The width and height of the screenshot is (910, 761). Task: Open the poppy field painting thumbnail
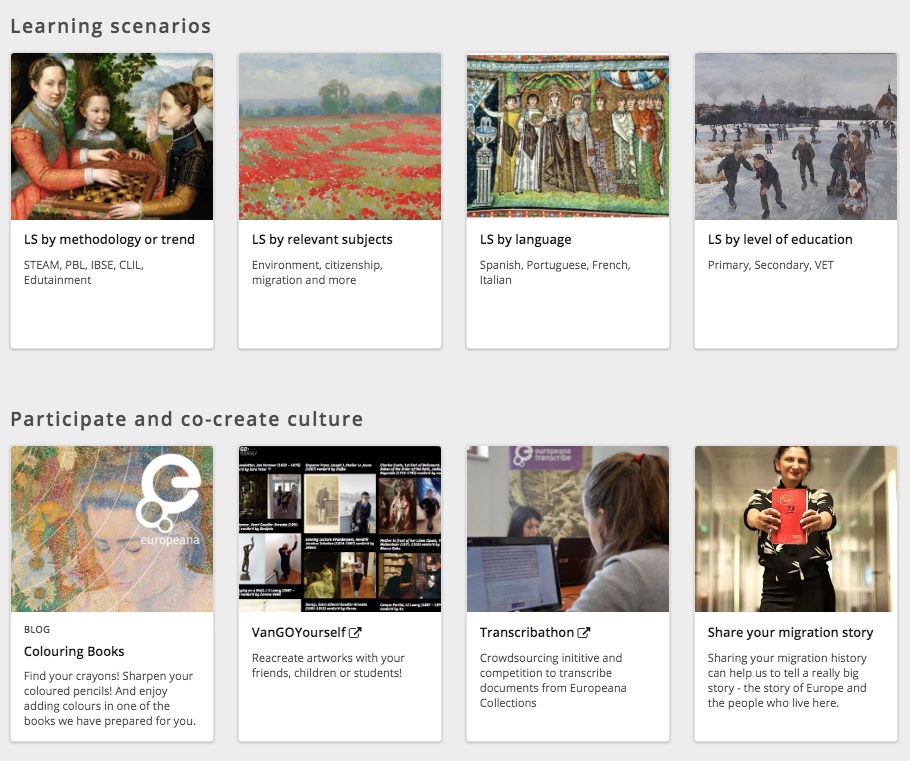click(x=340, y=136)
